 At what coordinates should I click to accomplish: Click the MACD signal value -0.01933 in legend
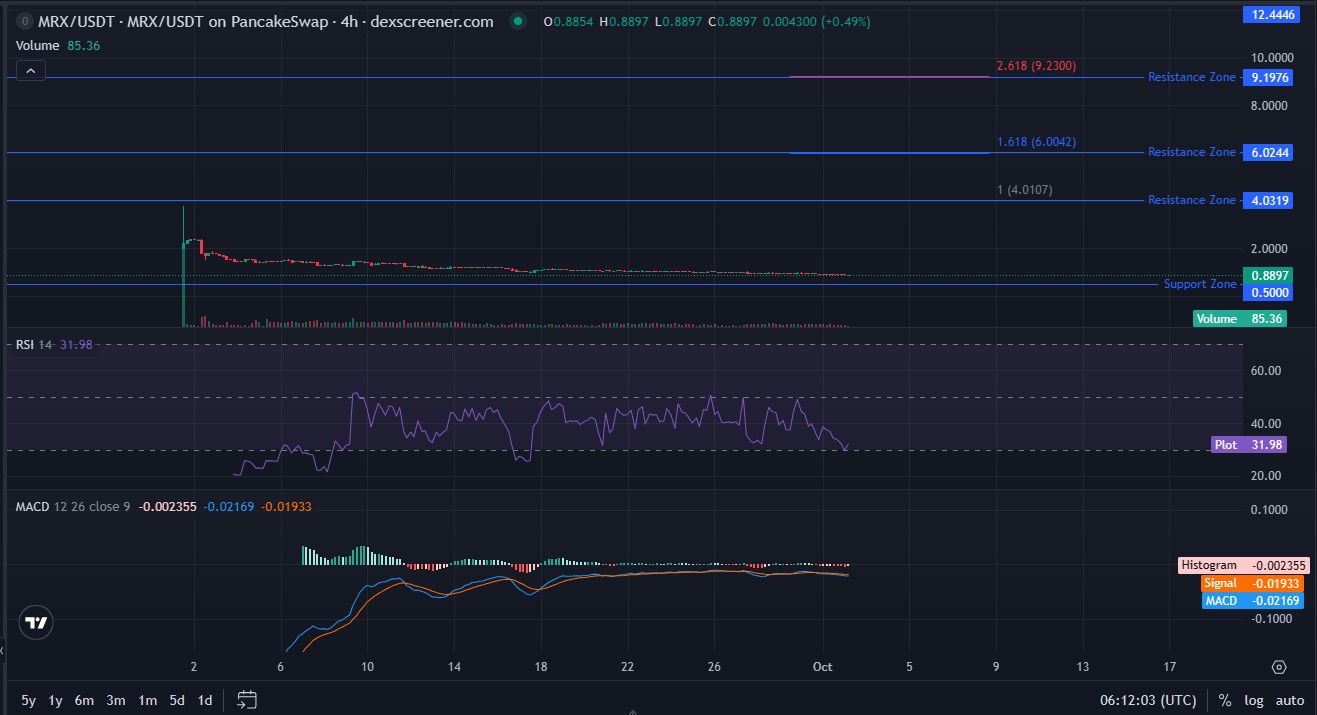point(286,507)
